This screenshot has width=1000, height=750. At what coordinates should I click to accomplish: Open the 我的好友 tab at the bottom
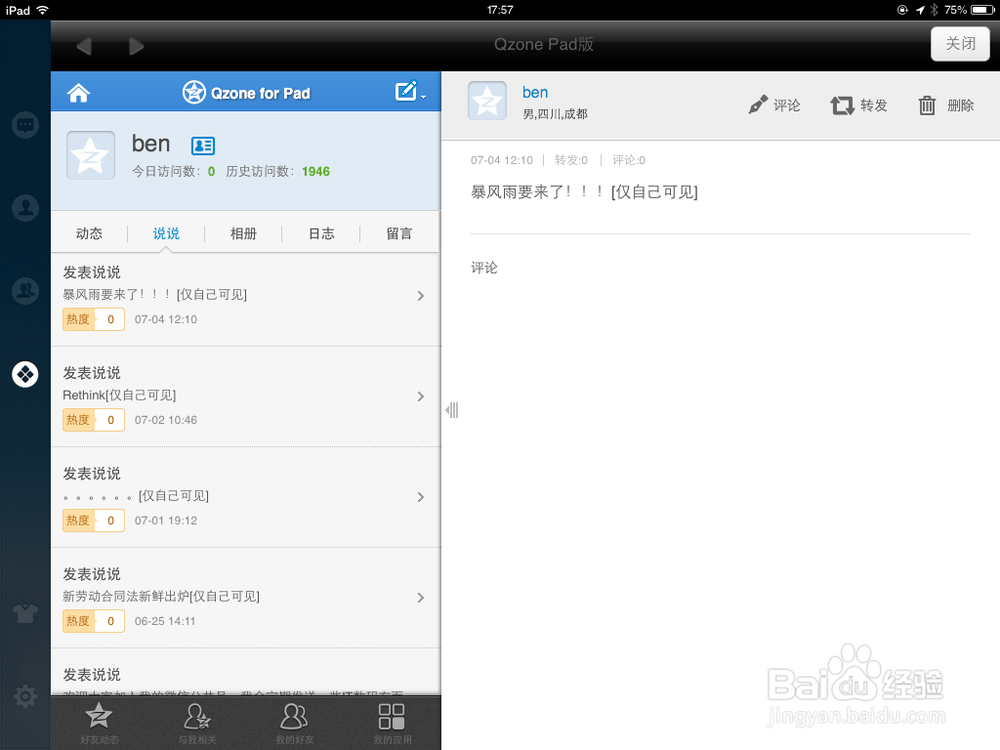pos(294,722)
